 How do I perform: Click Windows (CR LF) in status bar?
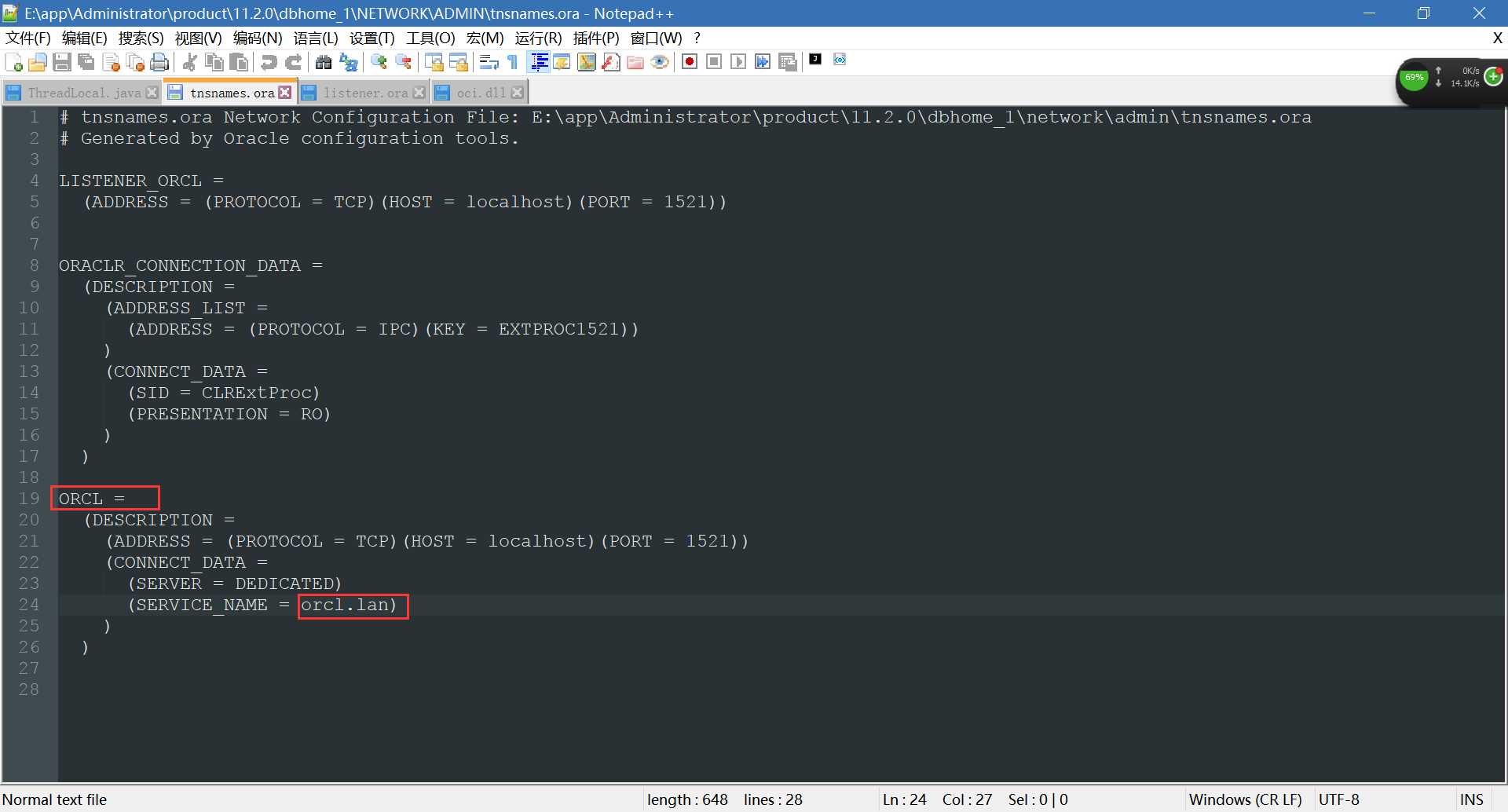tap(1245, 799)
